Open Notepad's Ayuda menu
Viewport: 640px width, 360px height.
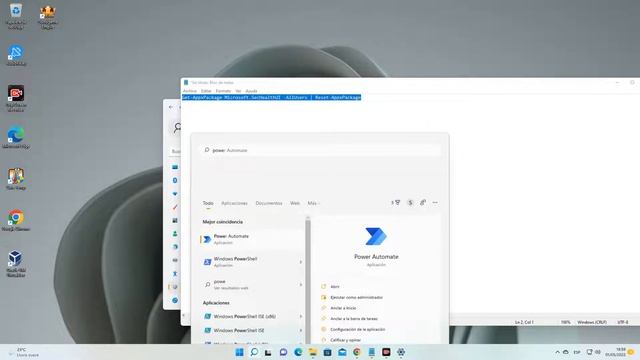click(x=251, y=91)
